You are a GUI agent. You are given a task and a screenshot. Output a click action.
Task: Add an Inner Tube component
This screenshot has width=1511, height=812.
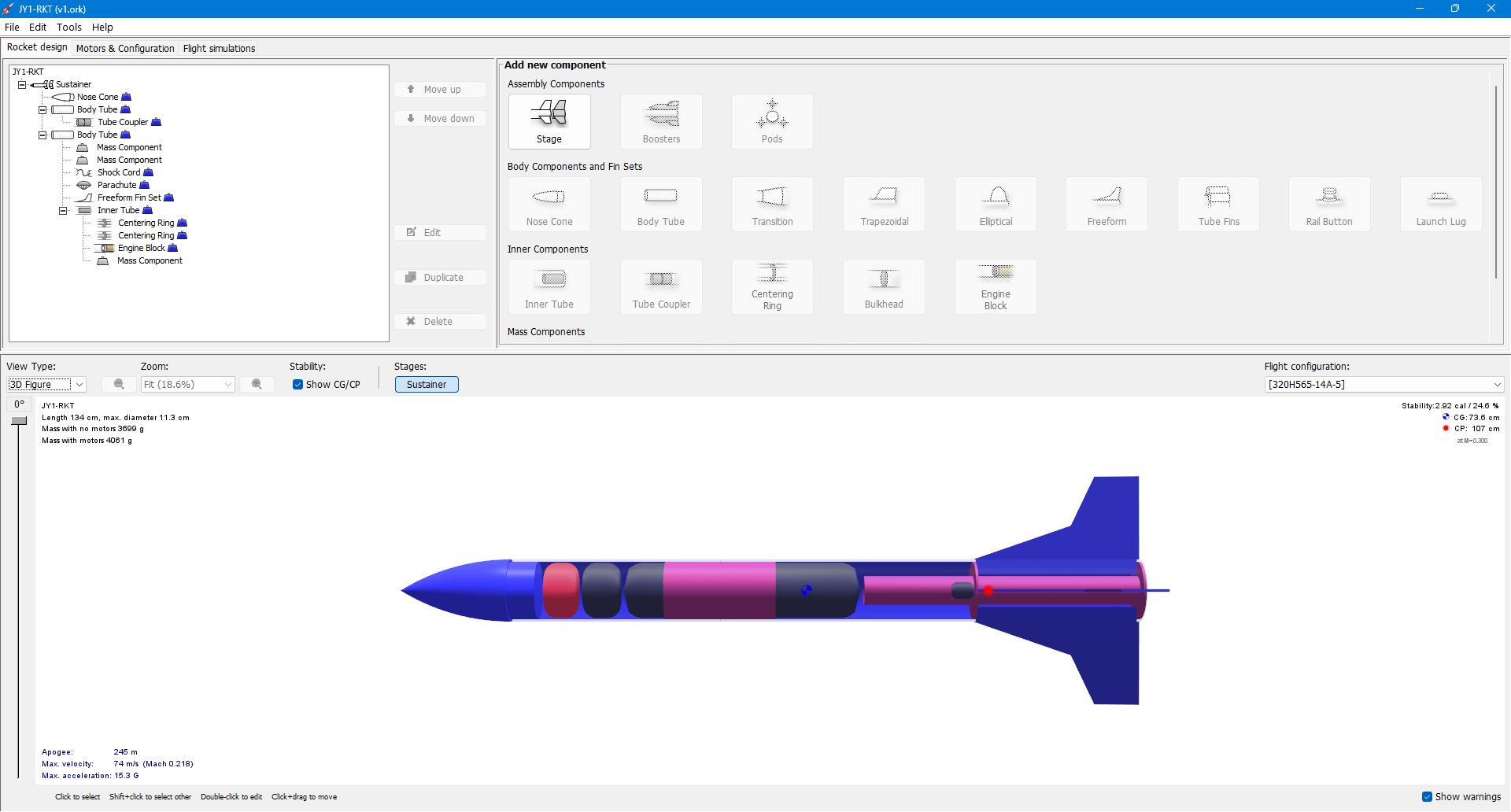pyautogui.click(x=549, y=286)
